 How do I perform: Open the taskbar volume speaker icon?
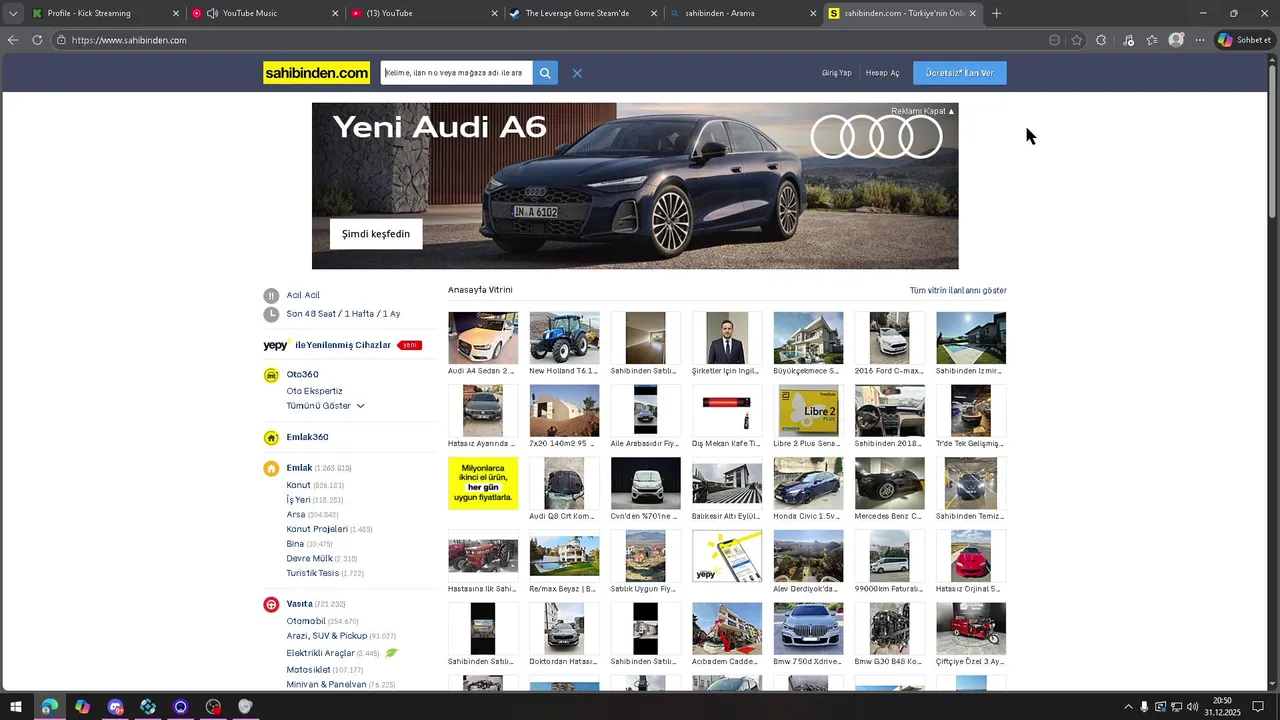(1192, 707)
